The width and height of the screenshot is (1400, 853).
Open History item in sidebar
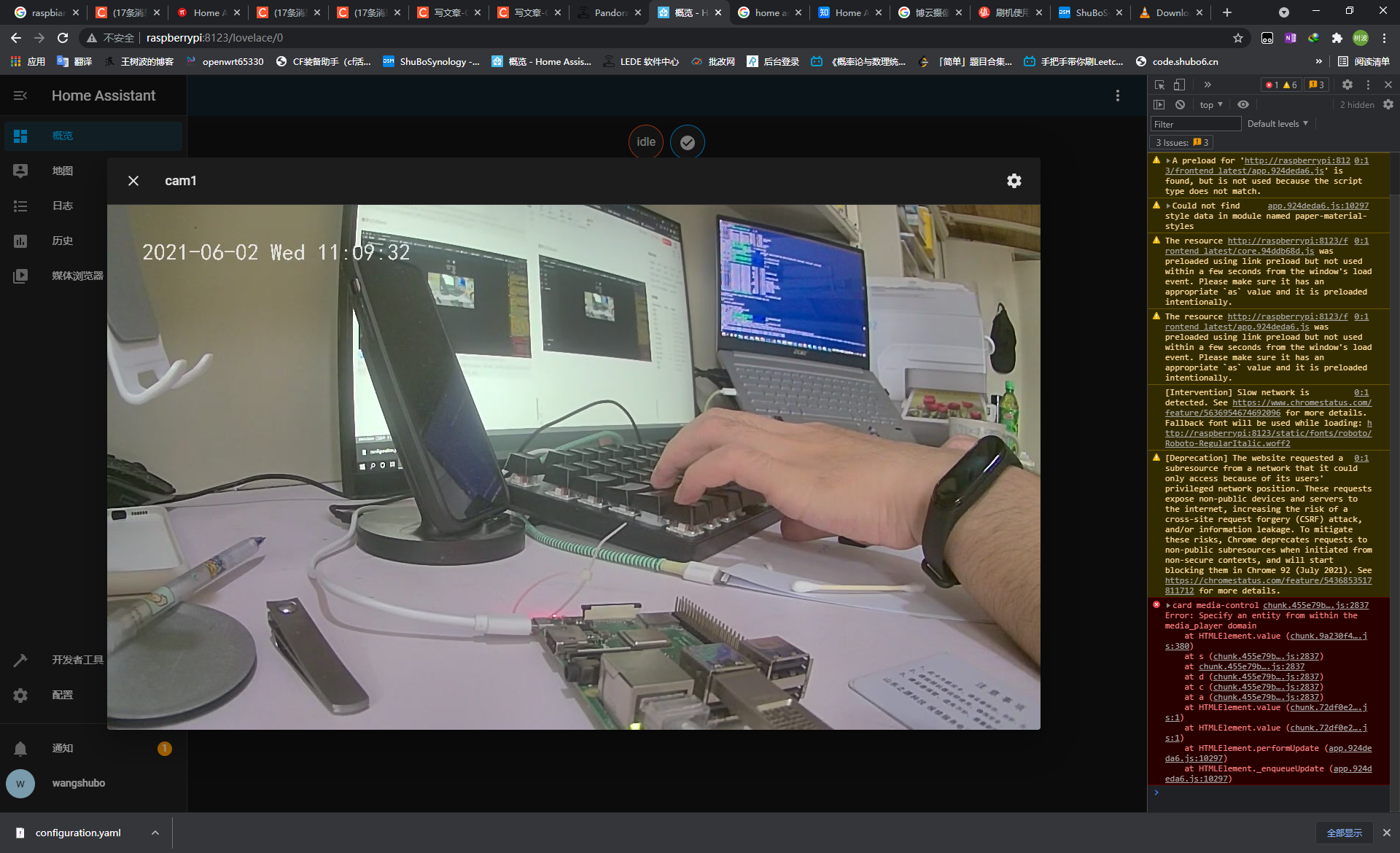pos(62,241)
